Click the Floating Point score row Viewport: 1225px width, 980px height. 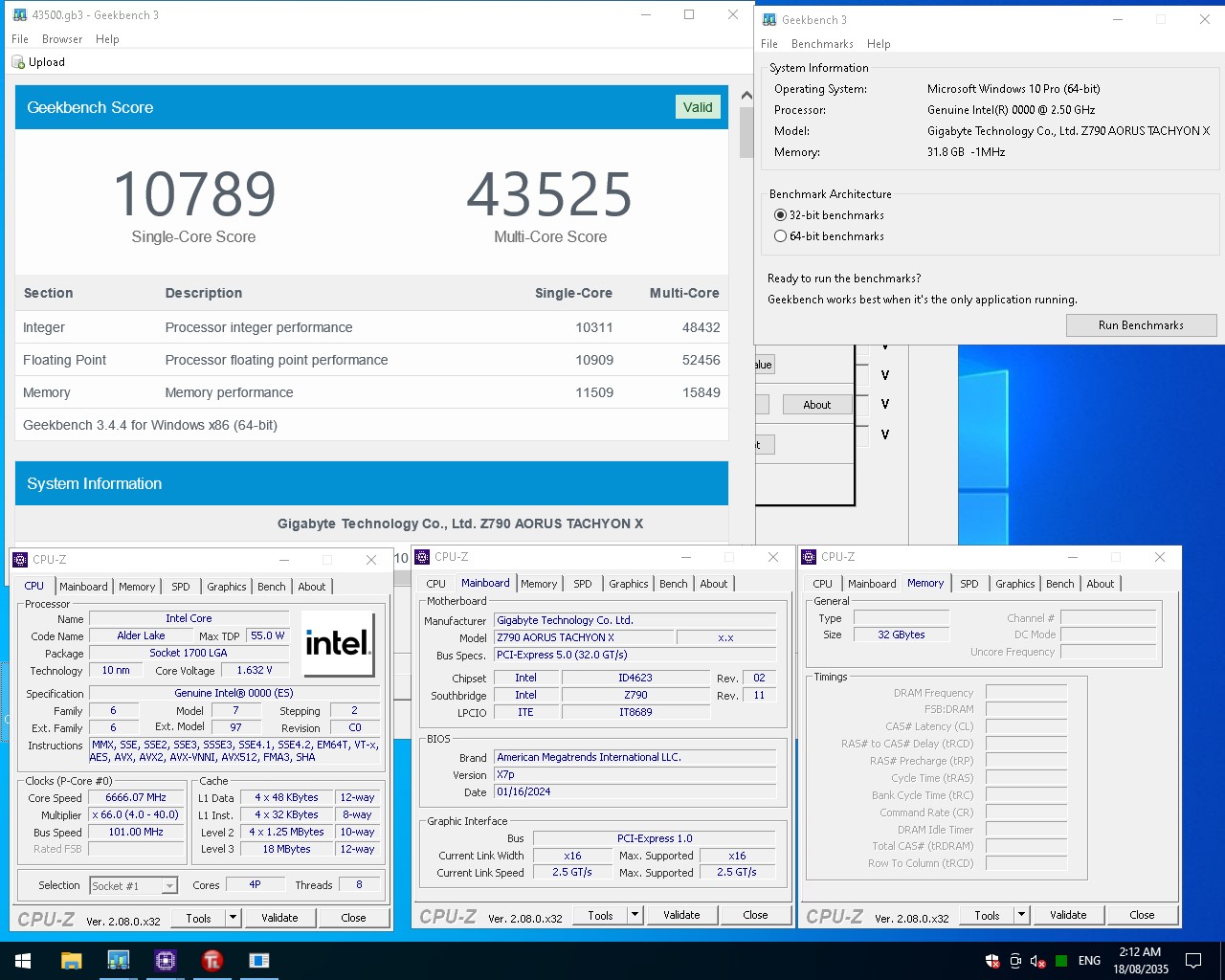[371, 360]
